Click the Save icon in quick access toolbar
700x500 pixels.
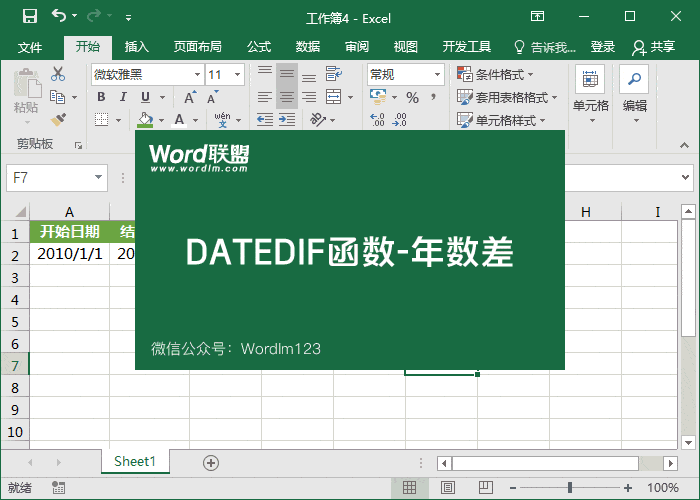[29, 17]
